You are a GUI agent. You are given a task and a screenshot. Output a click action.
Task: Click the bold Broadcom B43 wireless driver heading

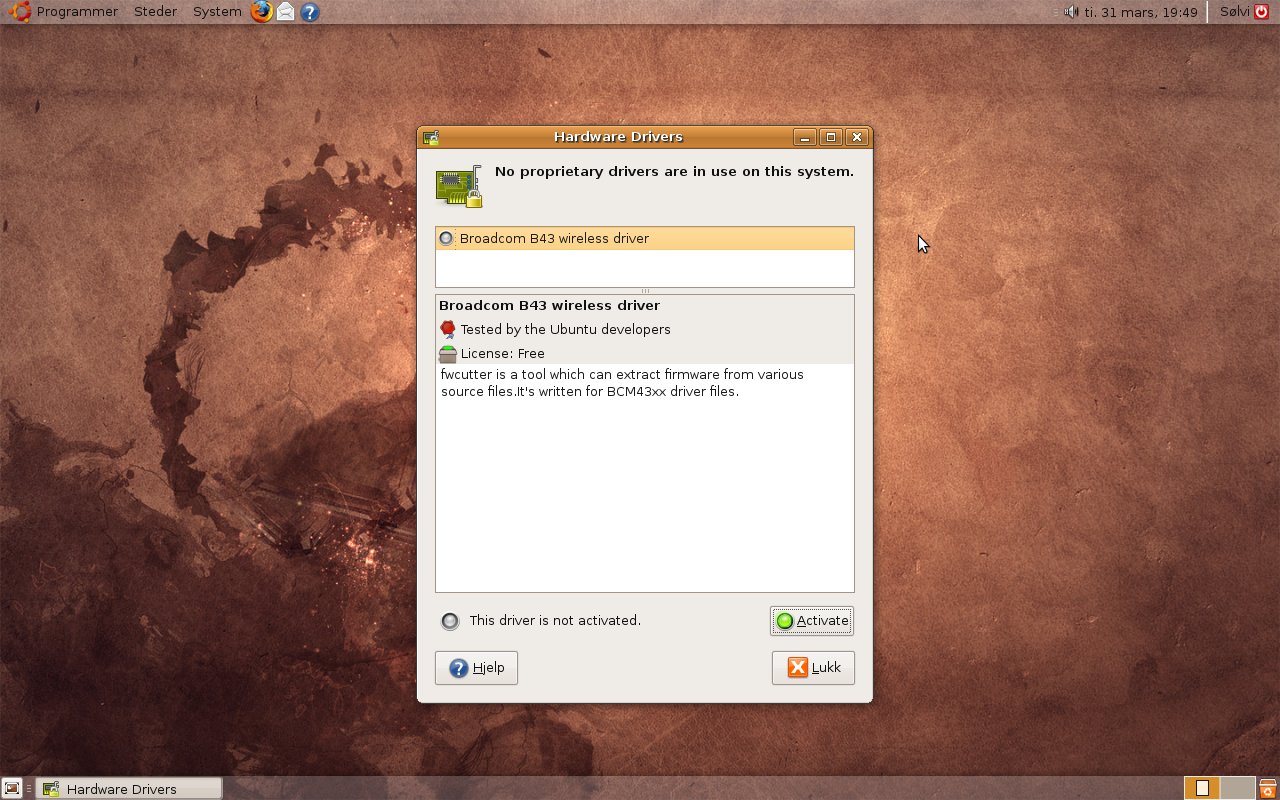tap(549, 305)
